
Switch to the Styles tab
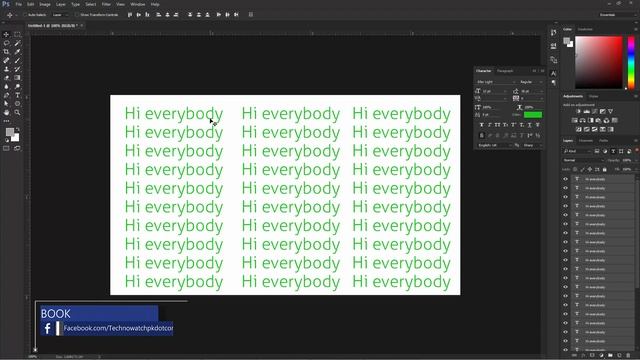pos(593,96)
